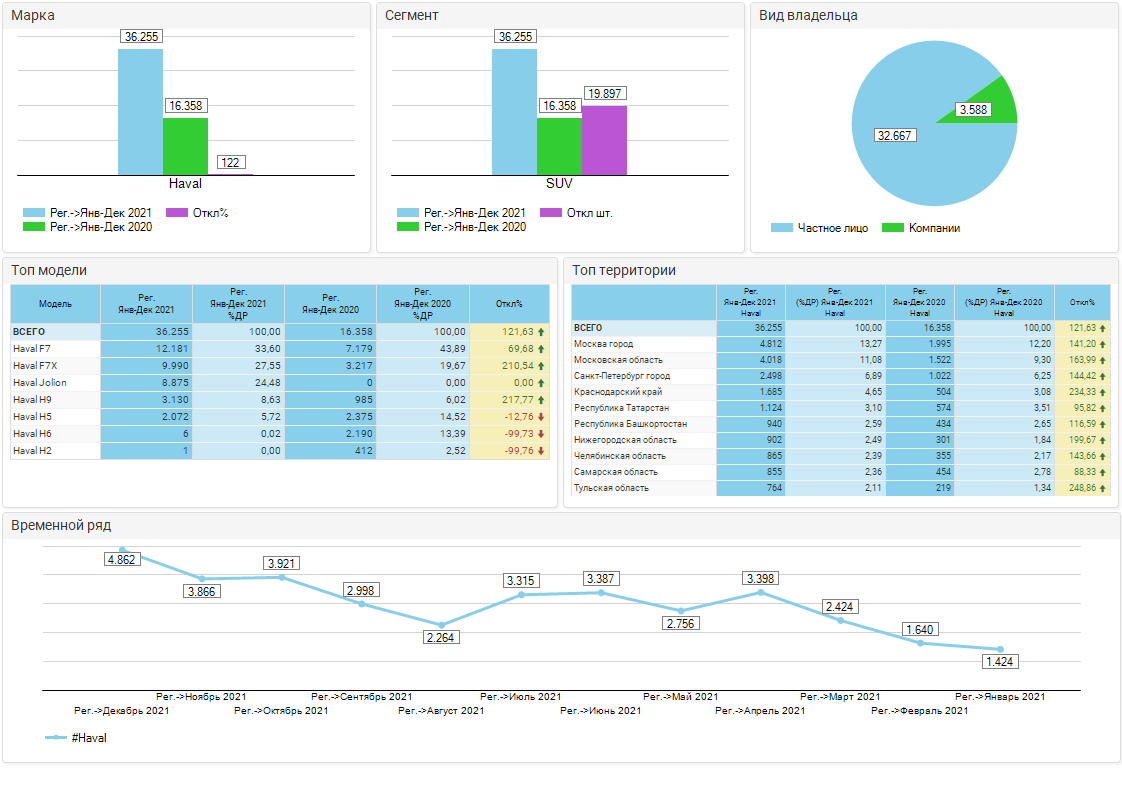This screenshot has height=793, width=1122.
Task: Click green arrow in Москва город row
Action: tap(1103, 344)
